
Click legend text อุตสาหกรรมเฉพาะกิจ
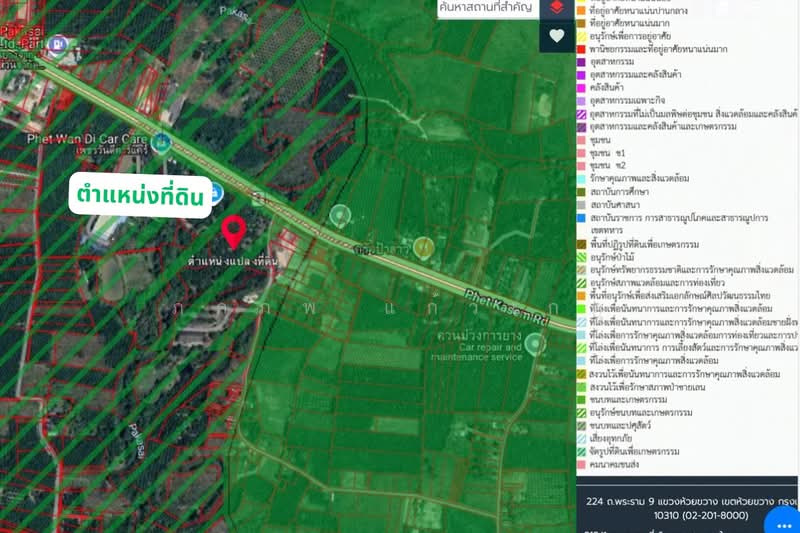628,100
